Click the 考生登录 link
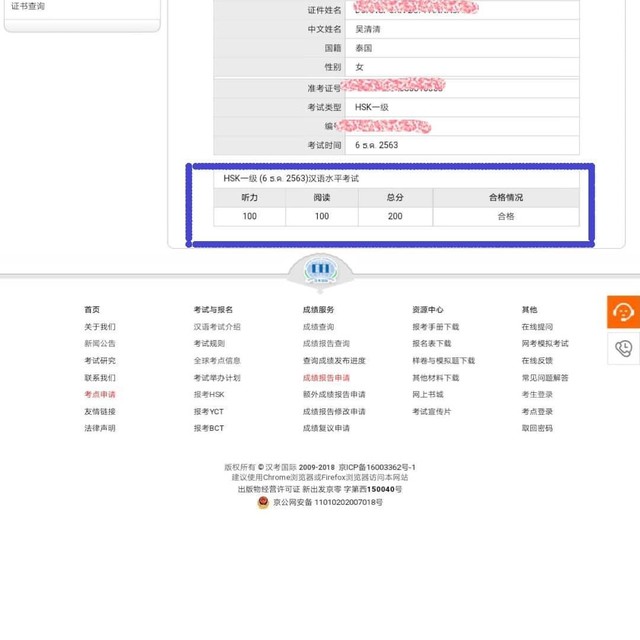This screenshot has width=640, height=640. coord(537,394)
